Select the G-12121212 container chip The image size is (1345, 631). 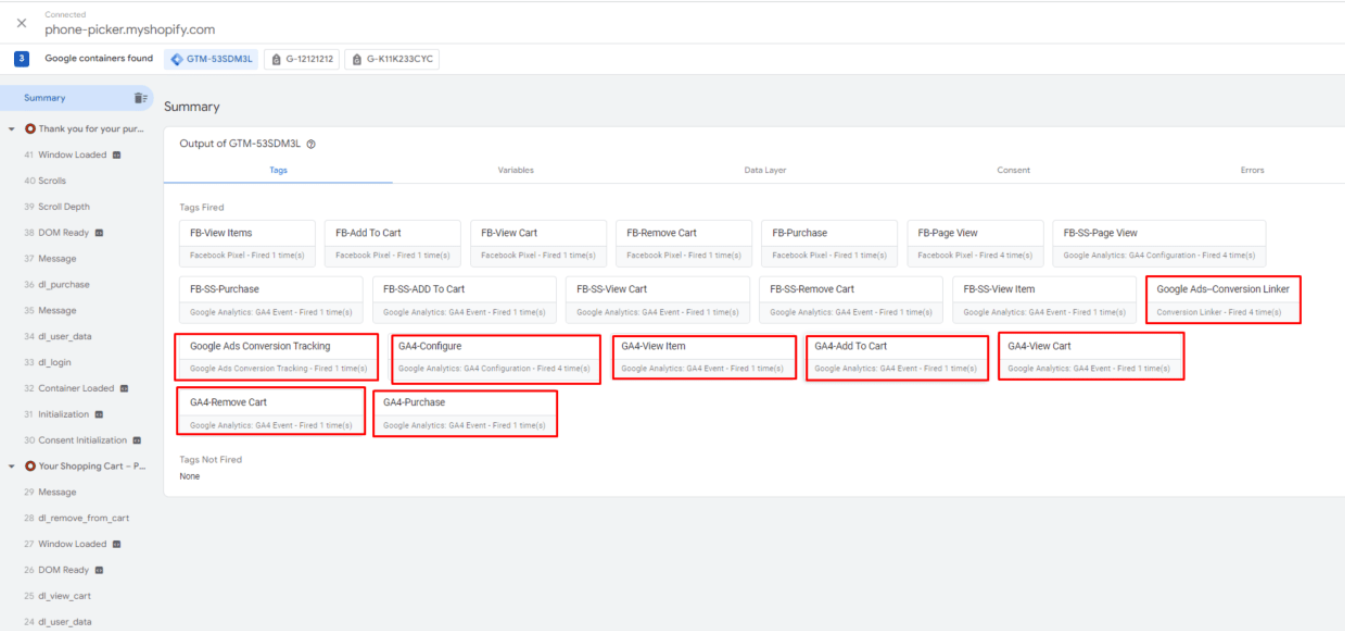click(301, 60)
